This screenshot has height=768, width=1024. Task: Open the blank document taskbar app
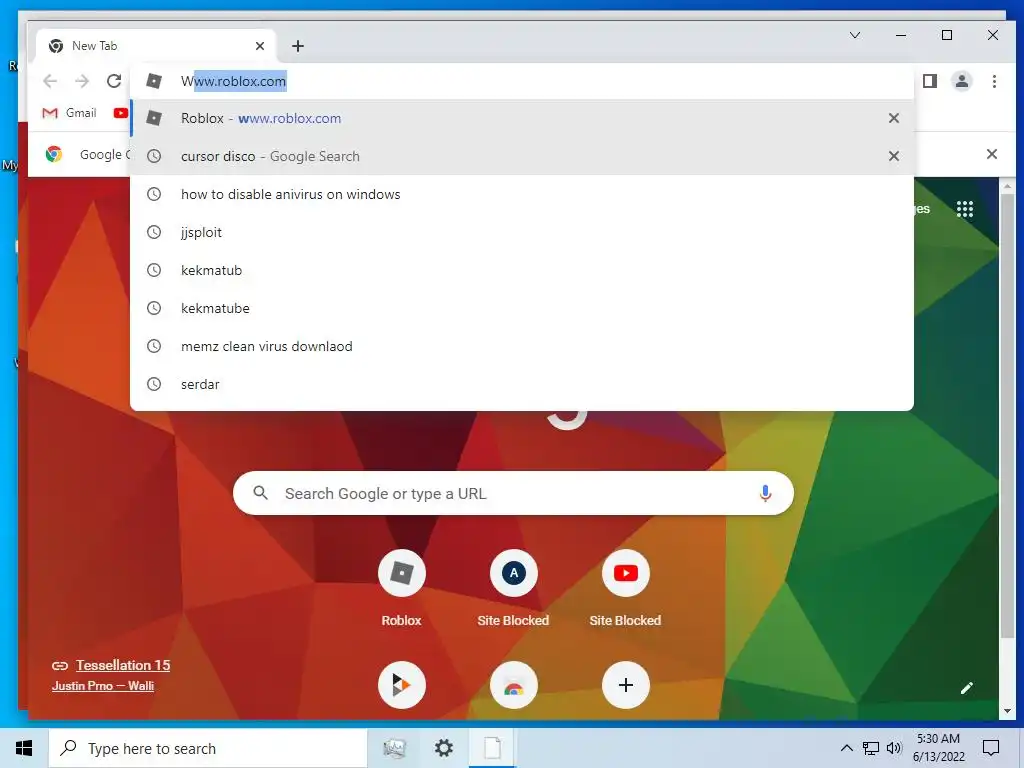click(x=492, y=748)
